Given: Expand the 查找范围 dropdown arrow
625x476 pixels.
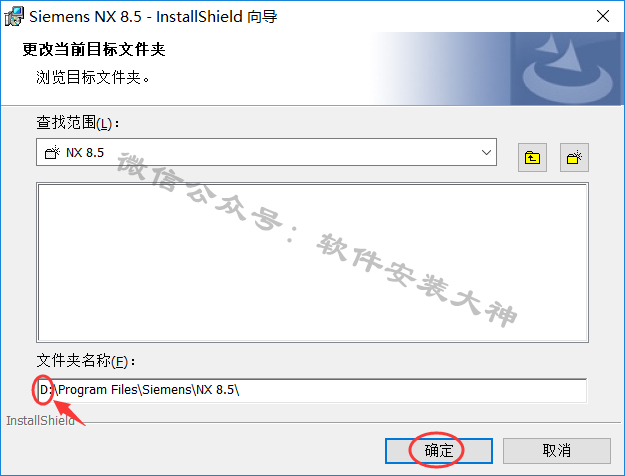Looking at the screenshot, I should (x=486, y=152).
